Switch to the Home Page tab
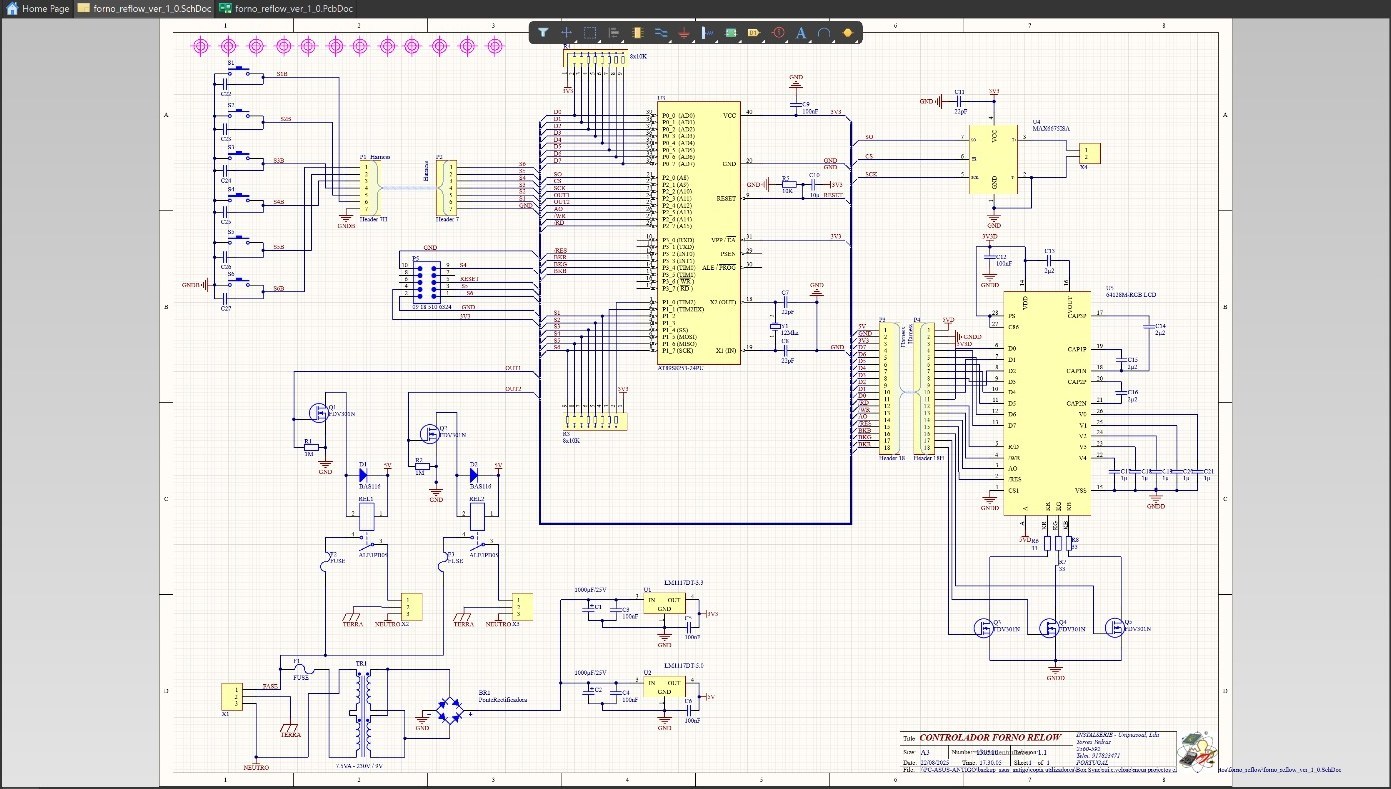Image resolution: width=1391 pixels, height=789 pixels. 38,8
